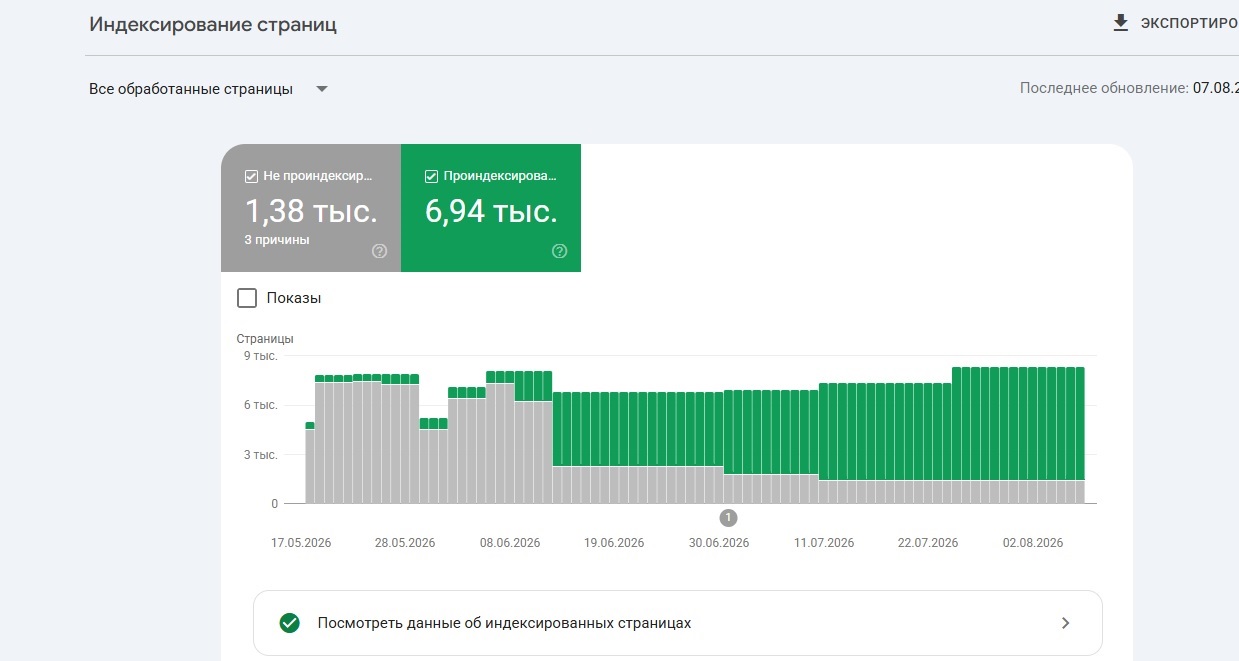1239x661 pixels.
Task: Open help icon on the not-indexed gray card
Action: (379, 251)
